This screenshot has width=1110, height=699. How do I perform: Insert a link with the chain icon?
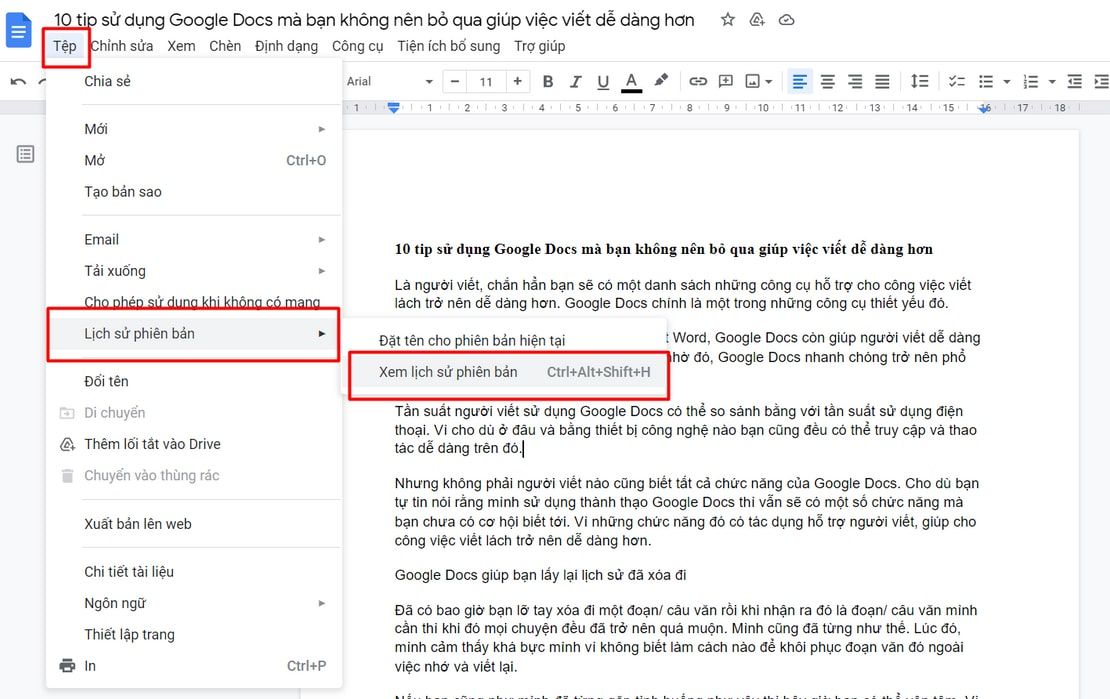pyautogui.click(x=698, y=81)
